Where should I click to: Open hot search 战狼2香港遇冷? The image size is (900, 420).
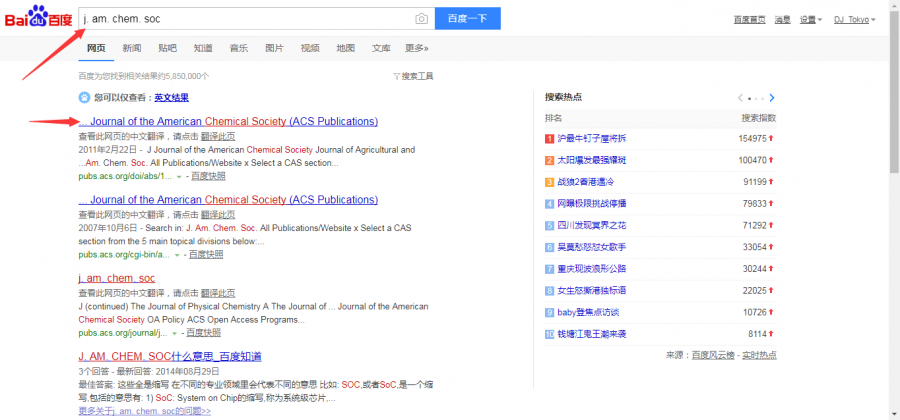click(x=586, y=182)
